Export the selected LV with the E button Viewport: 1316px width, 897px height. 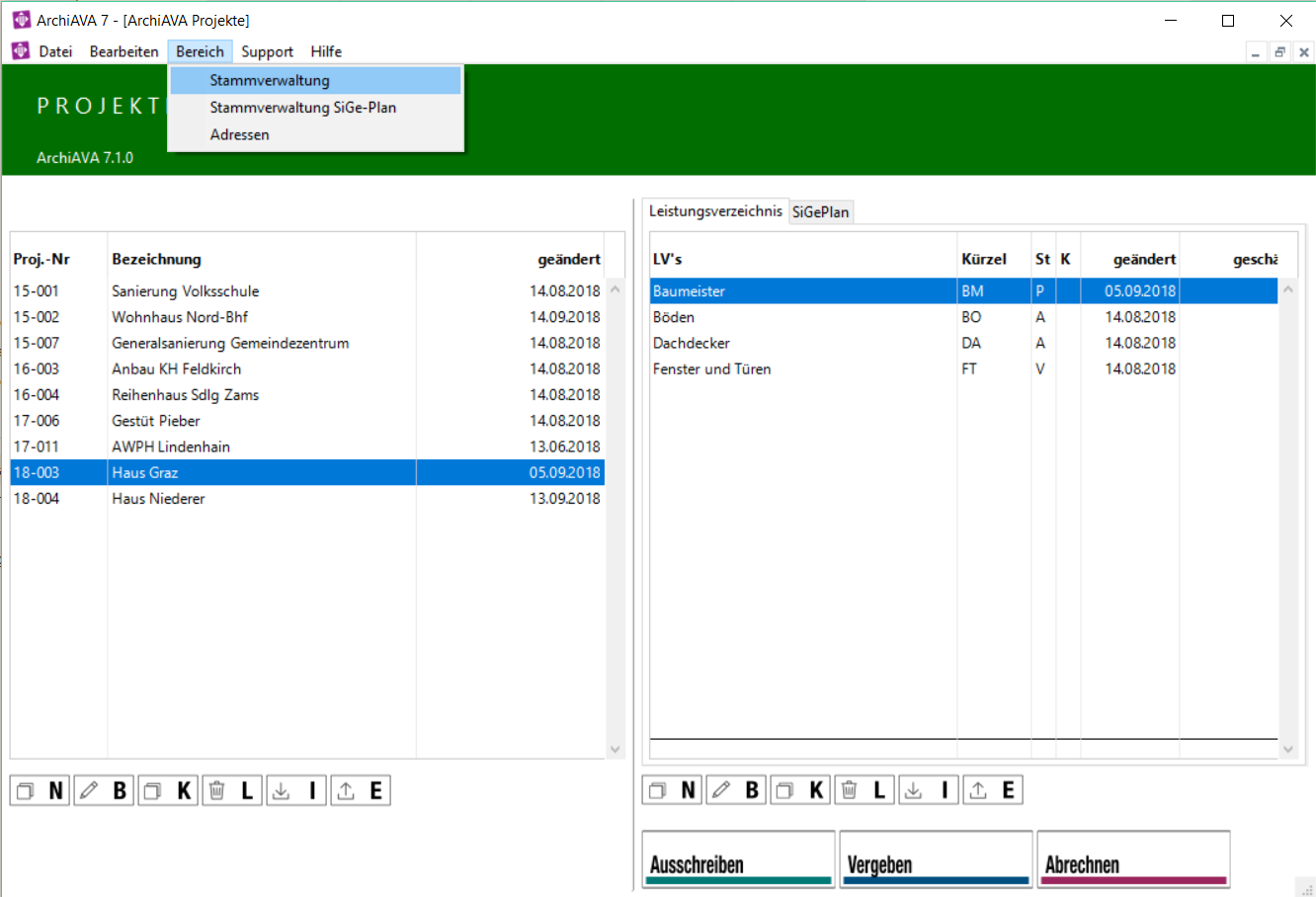pyautogui.click(x=993, y=790)
